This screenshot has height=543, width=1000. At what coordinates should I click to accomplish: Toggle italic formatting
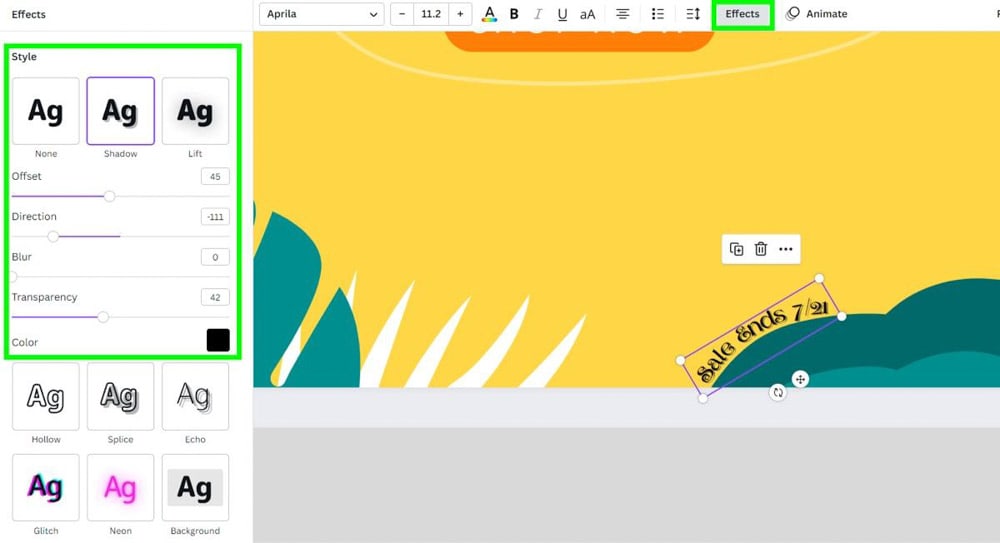(x=539, y=14)
